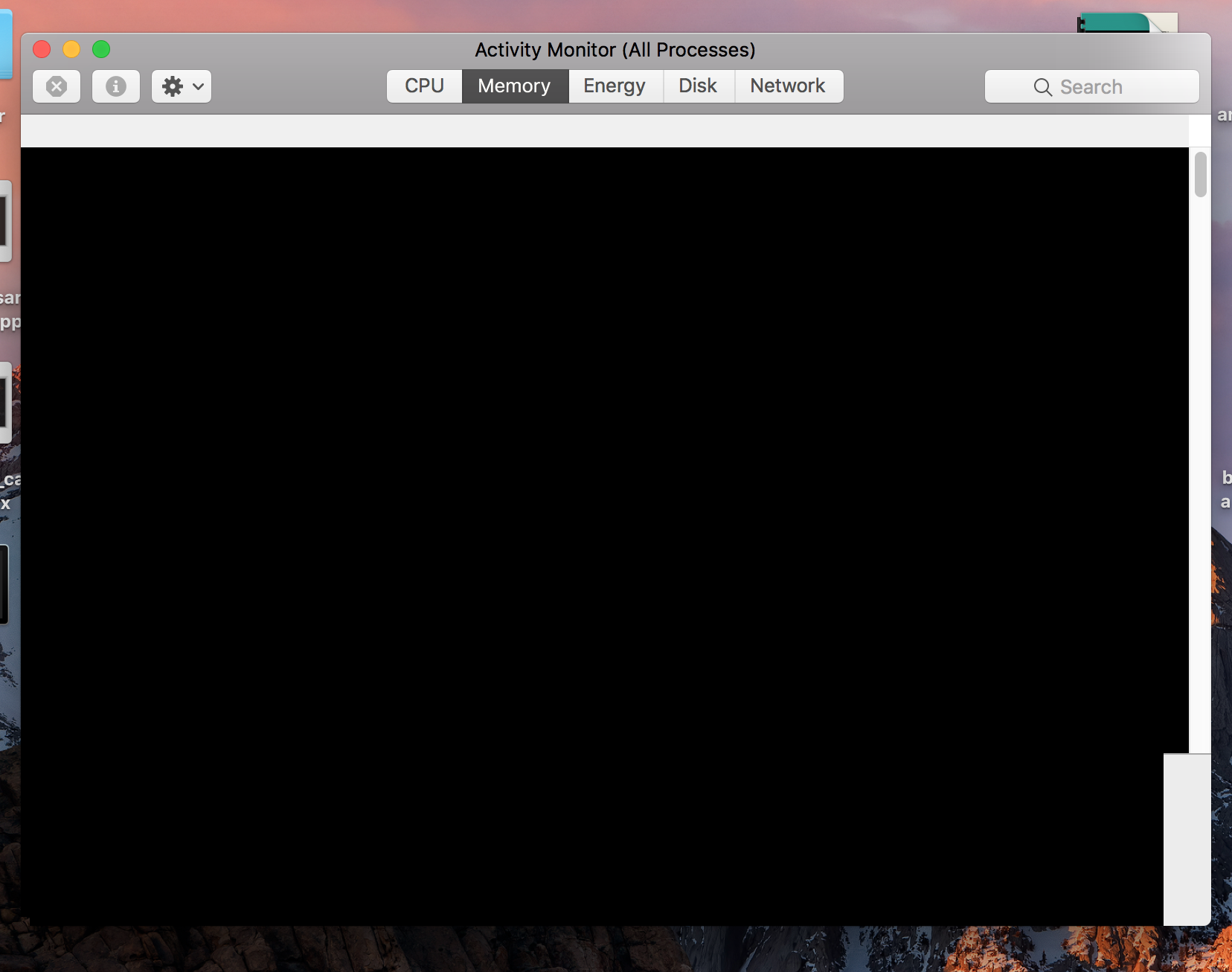This screenshot has height=972, width=1232.
Task: Open the Energy tab
Action: (x=615, y=86)
